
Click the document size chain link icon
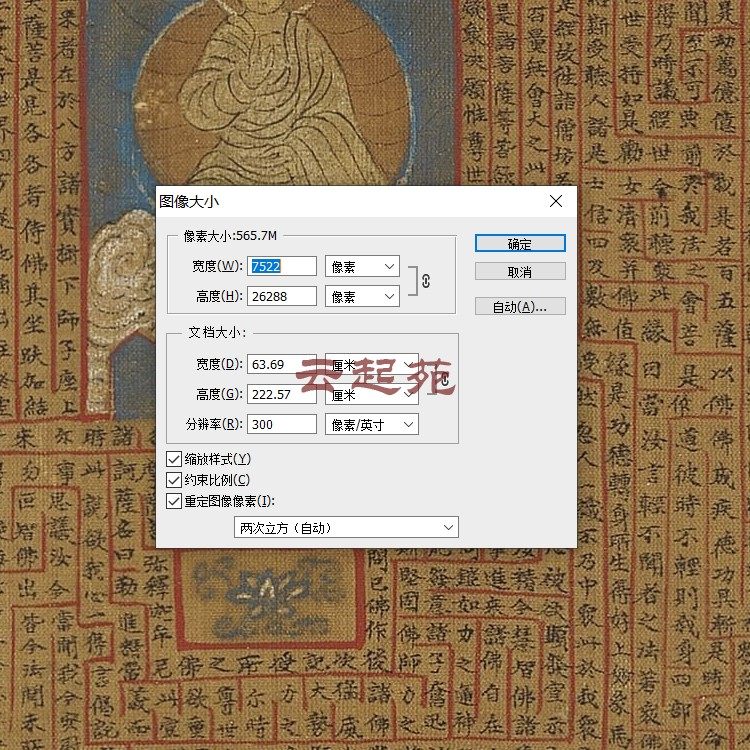(x=445, y=379)
